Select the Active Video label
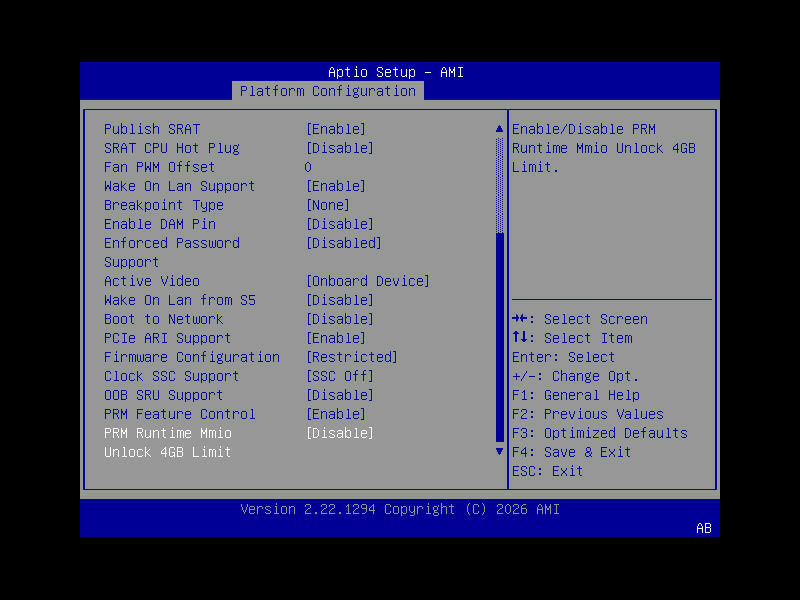800x600 pixels. point(152,281)
